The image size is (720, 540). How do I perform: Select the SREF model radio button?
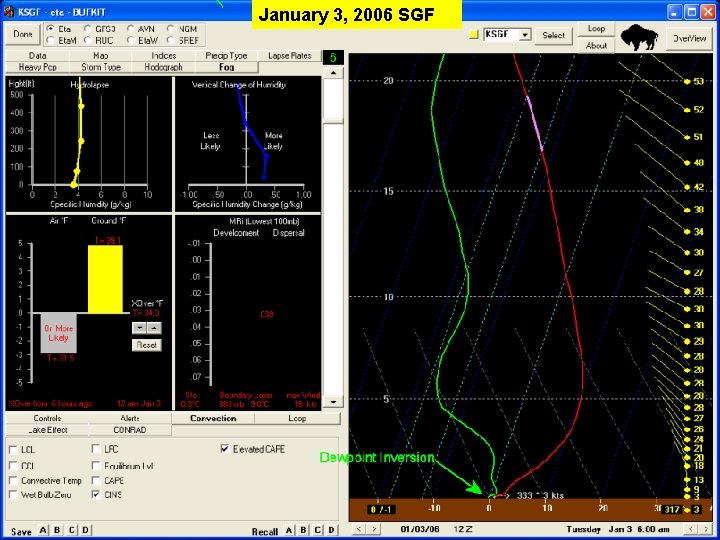tap(171, 40)
